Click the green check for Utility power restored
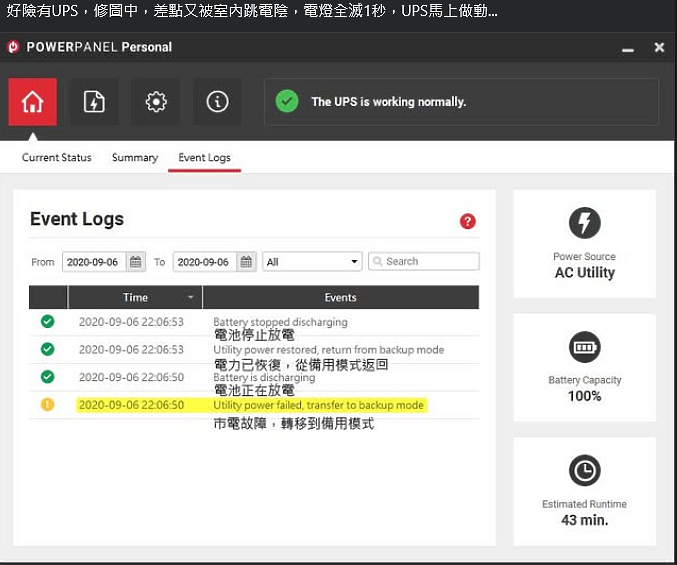 click(47, 349)
